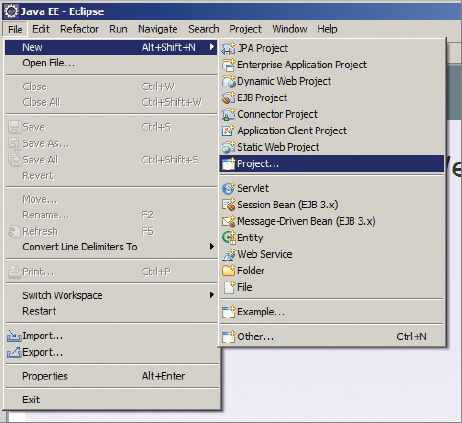Click the Ctrl+N shortcut text beside Other...
Image resolution: width=462 pixels, height=423 pixels.
[x=411, y=337]
